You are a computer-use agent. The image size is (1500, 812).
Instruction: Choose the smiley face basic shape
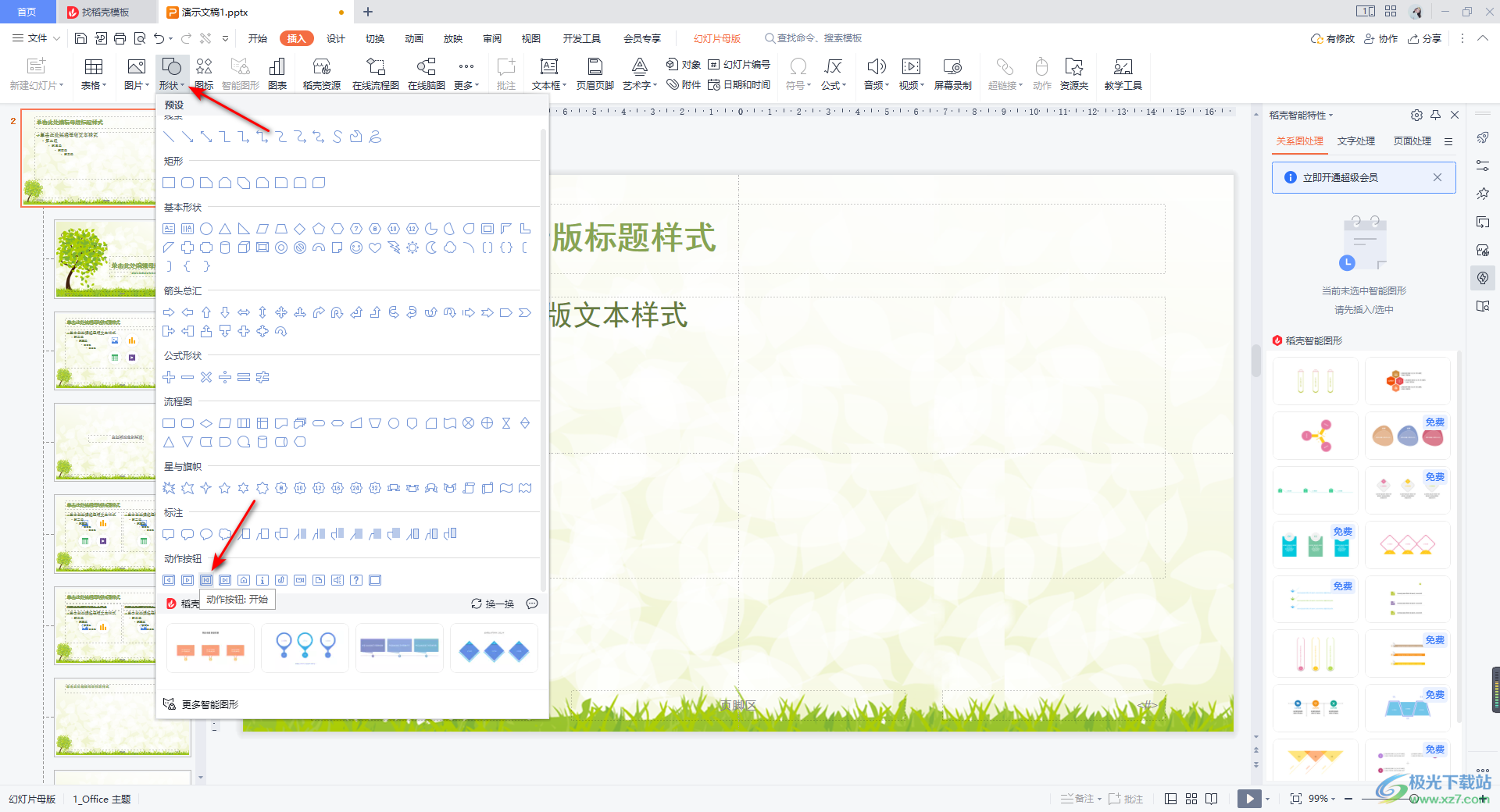[356, 248]
